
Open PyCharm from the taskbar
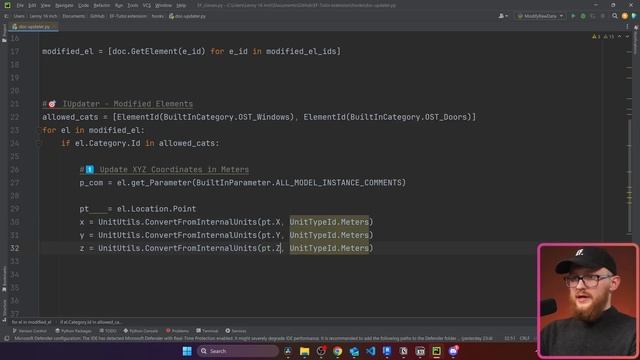[x=436, y=351]
